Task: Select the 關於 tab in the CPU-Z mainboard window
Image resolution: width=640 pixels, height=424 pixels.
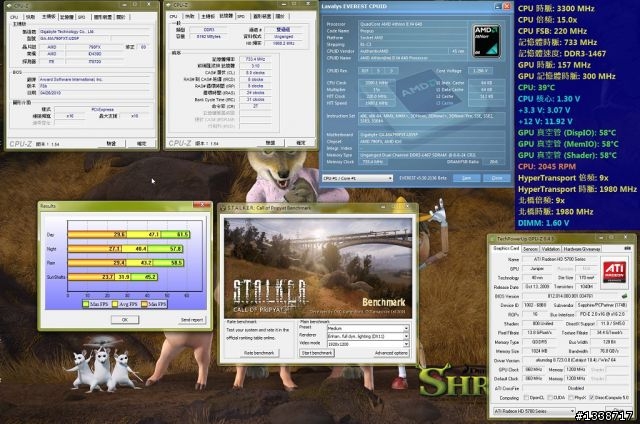Action: click(121, 17)
